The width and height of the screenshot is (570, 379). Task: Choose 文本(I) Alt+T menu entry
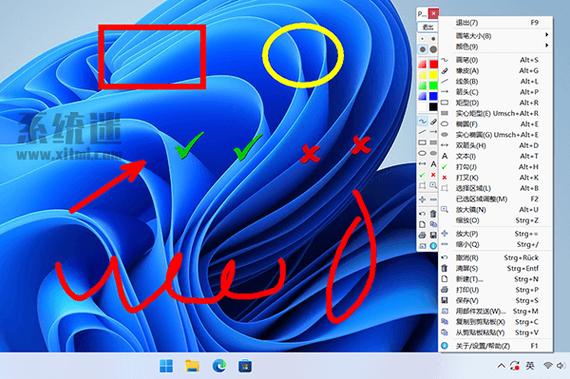tap(496, 156)
